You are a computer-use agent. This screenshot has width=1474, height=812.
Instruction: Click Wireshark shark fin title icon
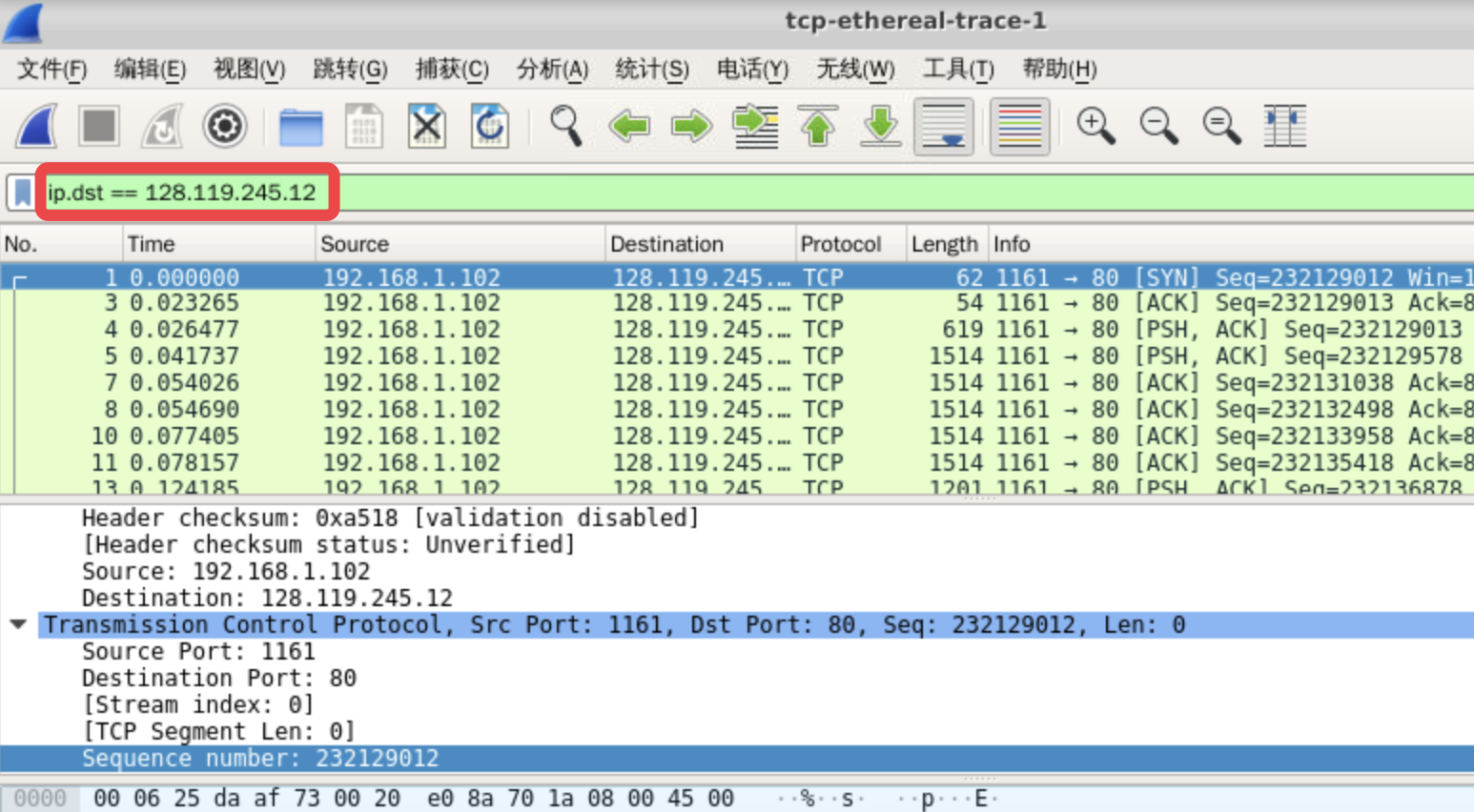coord(24,22)
